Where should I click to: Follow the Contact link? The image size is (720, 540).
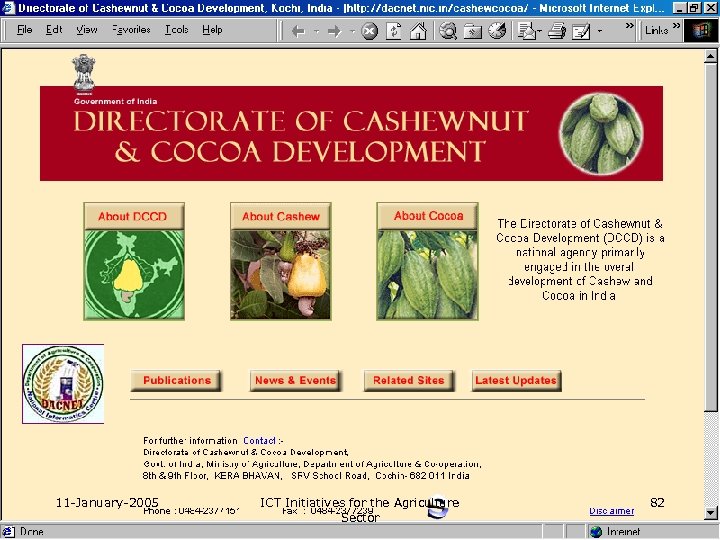tap(259, 441)
